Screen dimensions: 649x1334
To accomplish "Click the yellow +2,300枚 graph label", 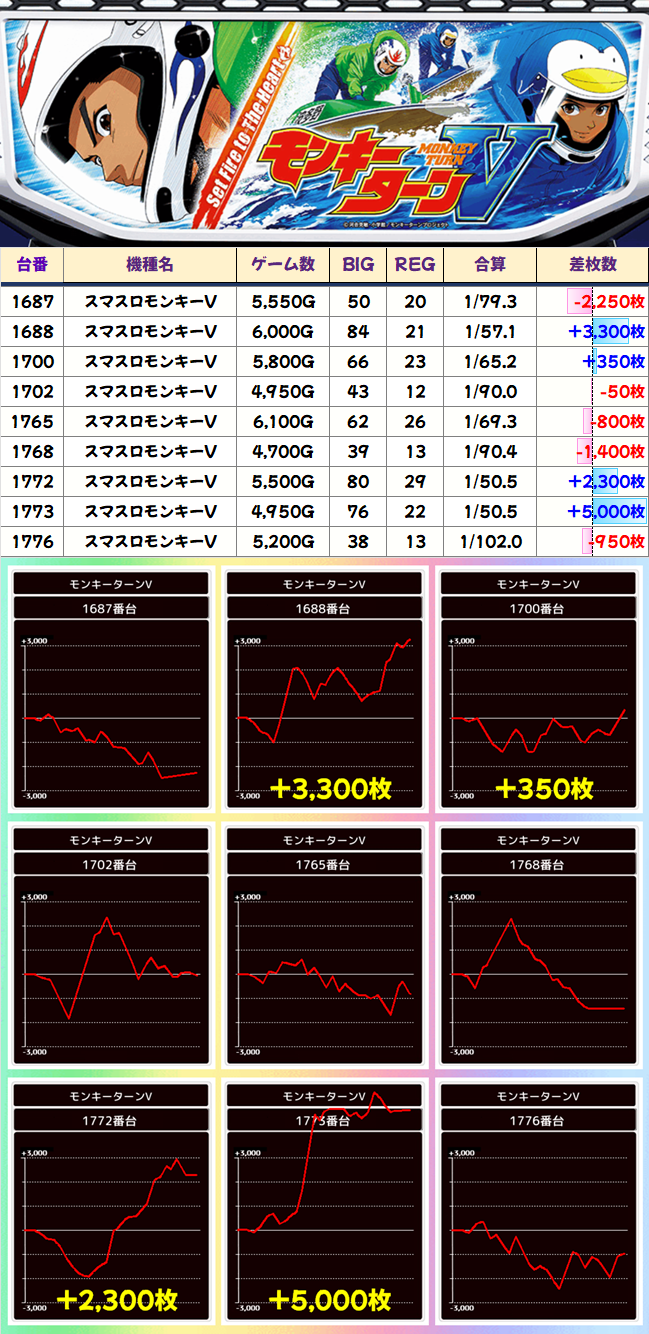I will 117,1300.
